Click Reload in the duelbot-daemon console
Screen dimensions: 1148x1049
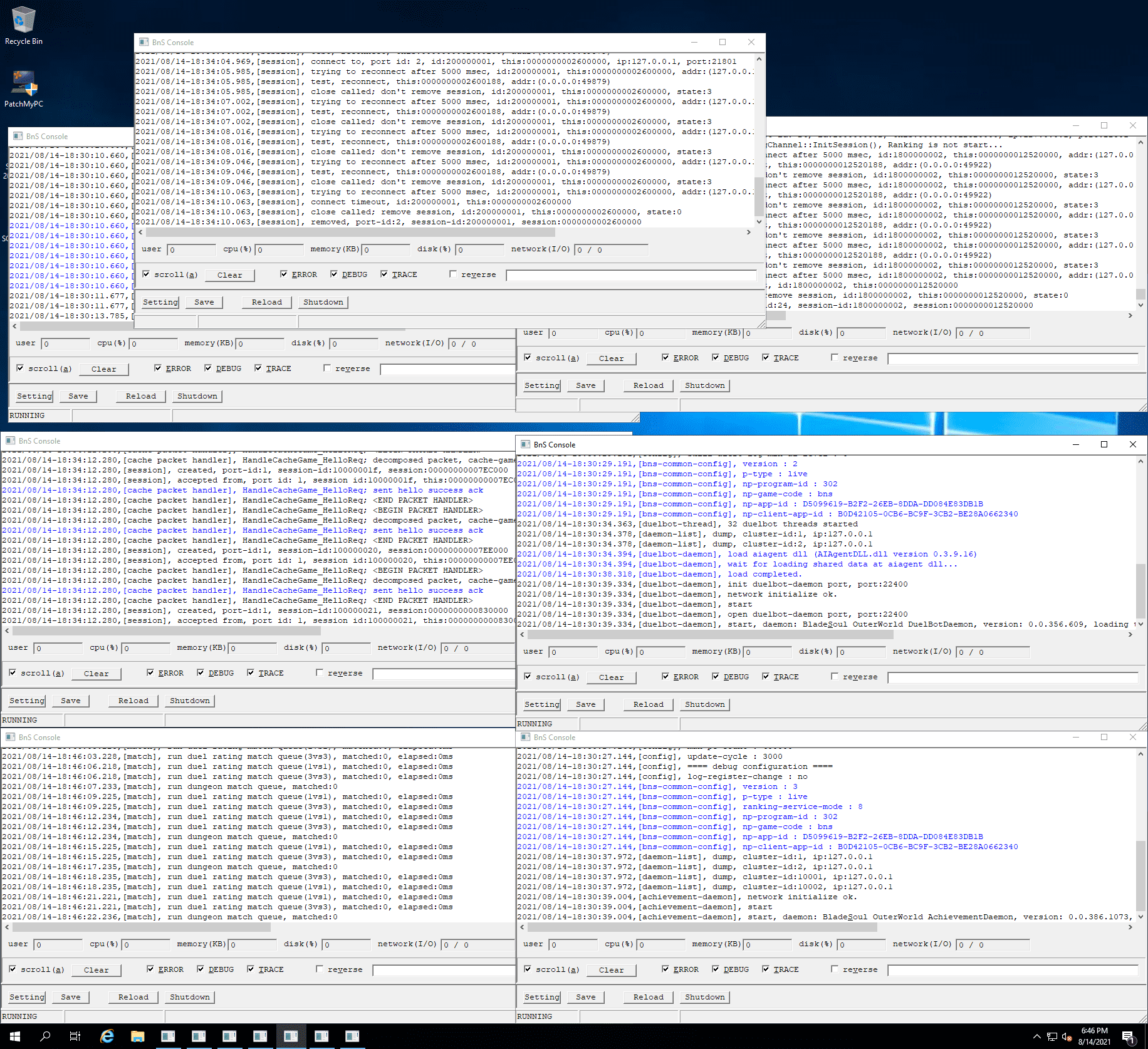649,704
